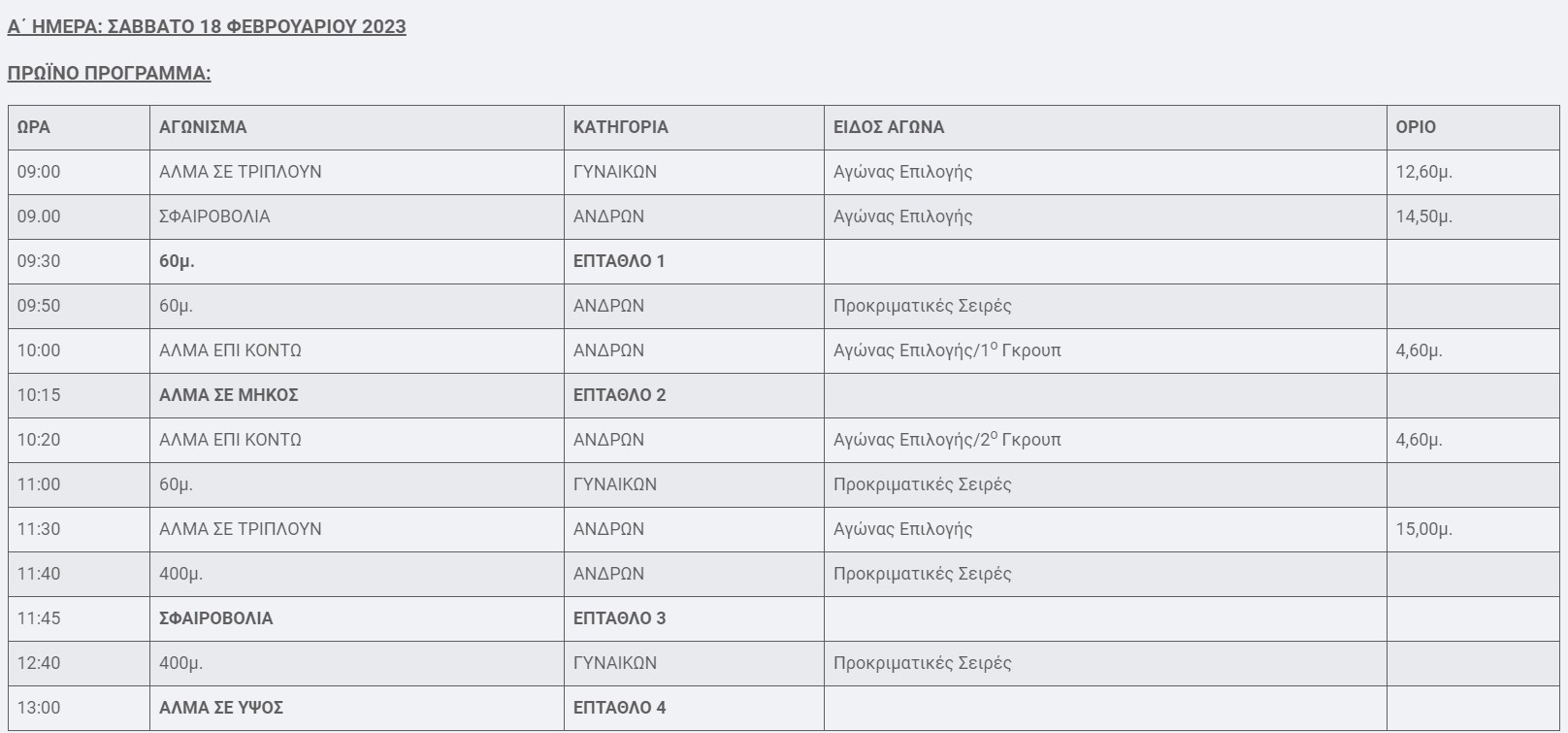Click the 12:40 time cell
The image size is (1568, 733).
(39, 663)
